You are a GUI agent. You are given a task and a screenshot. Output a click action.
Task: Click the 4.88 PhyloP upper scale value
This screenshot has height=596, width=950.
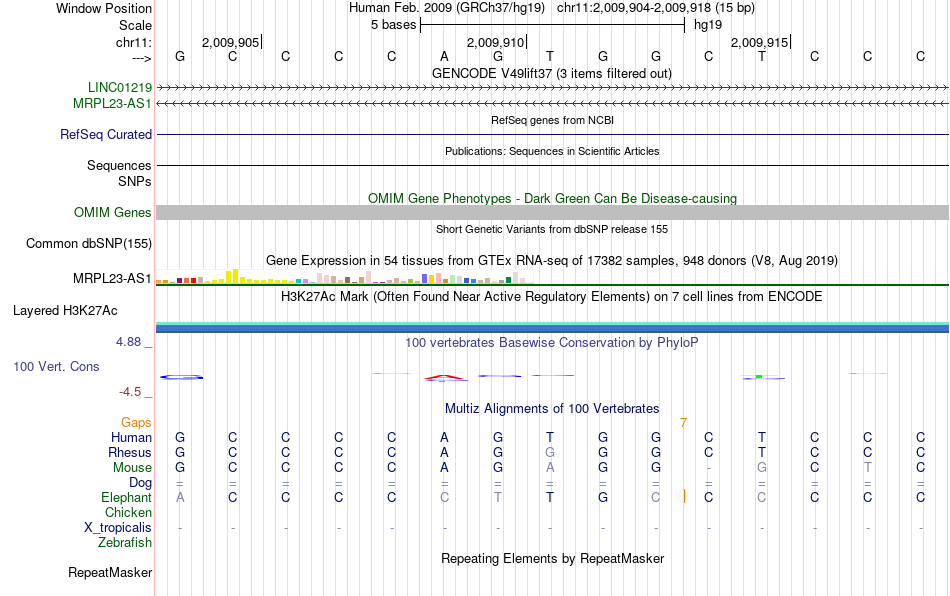128,342
